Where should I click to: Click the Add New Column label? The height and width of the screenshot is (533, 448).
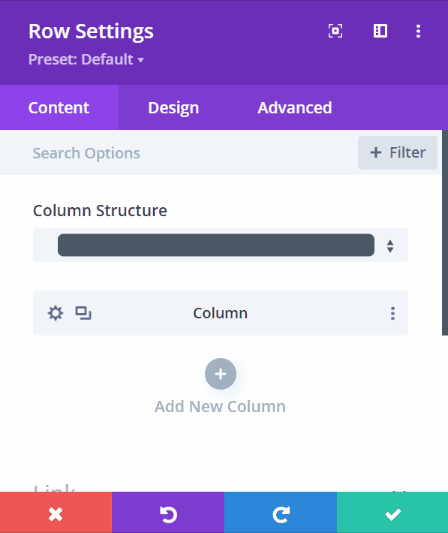pyautogui.click(x=220, y=407)
